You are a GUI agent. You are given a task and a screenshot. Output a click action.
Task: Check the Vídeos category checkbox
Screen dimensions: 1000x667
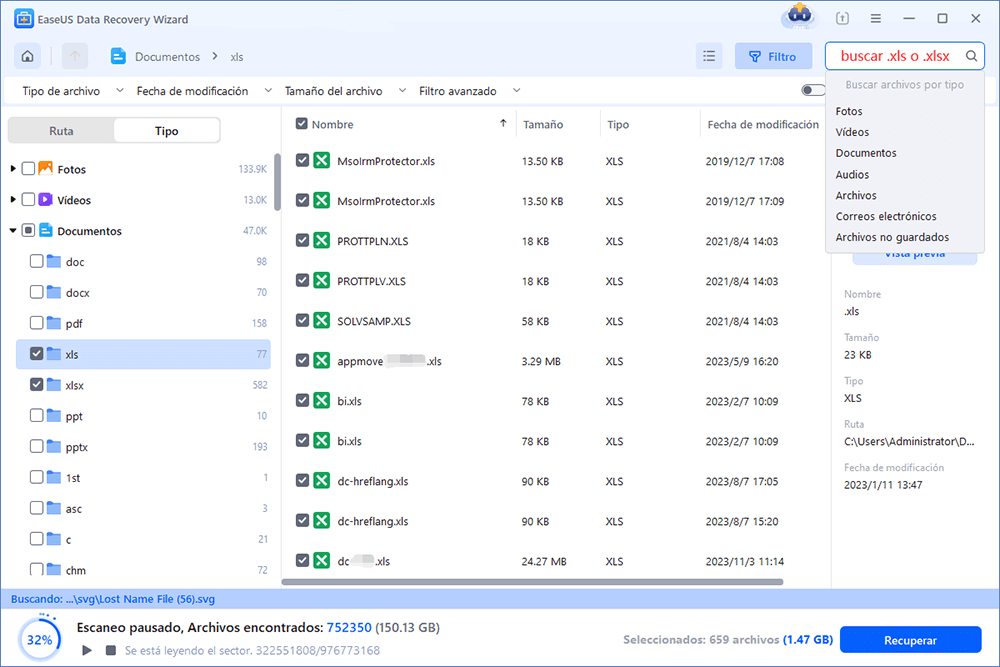pos(28,200)
